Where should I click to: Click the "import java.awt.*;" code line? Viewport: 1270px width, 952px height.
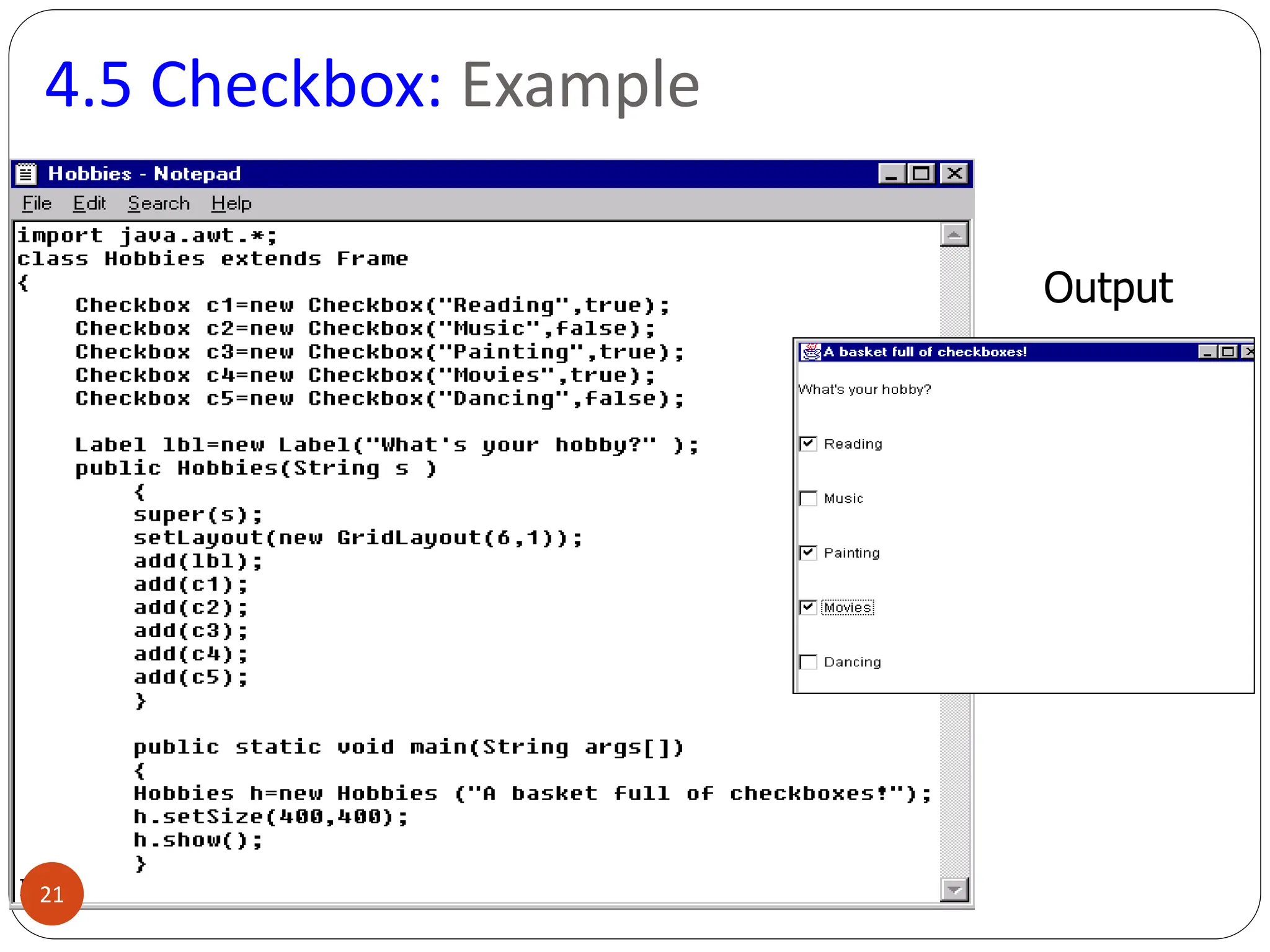coord(147,236)
